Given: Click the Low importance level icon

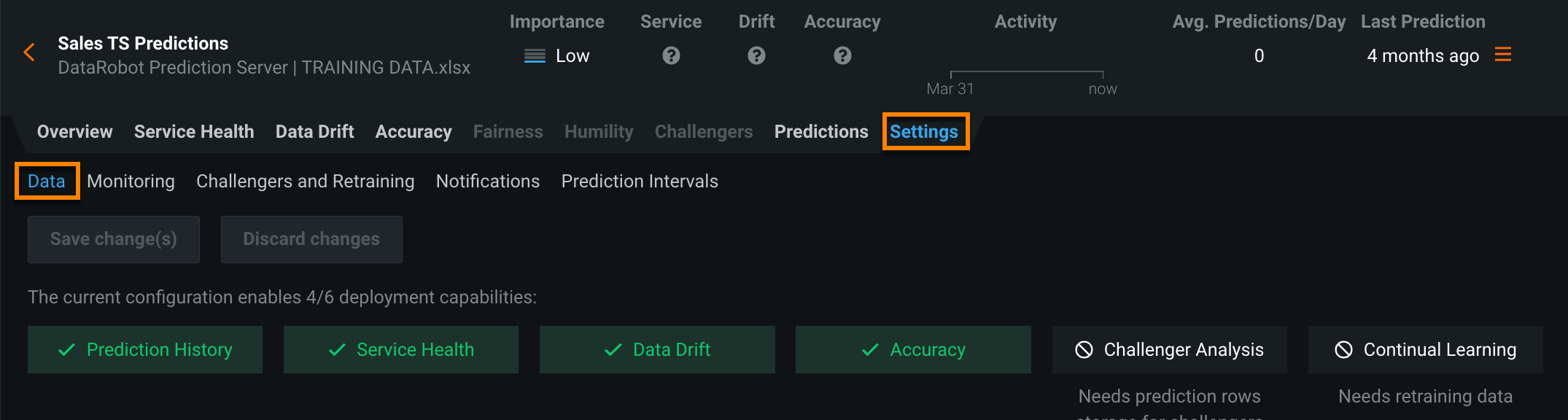Looking at the screenshot, I should click(535, 56).
